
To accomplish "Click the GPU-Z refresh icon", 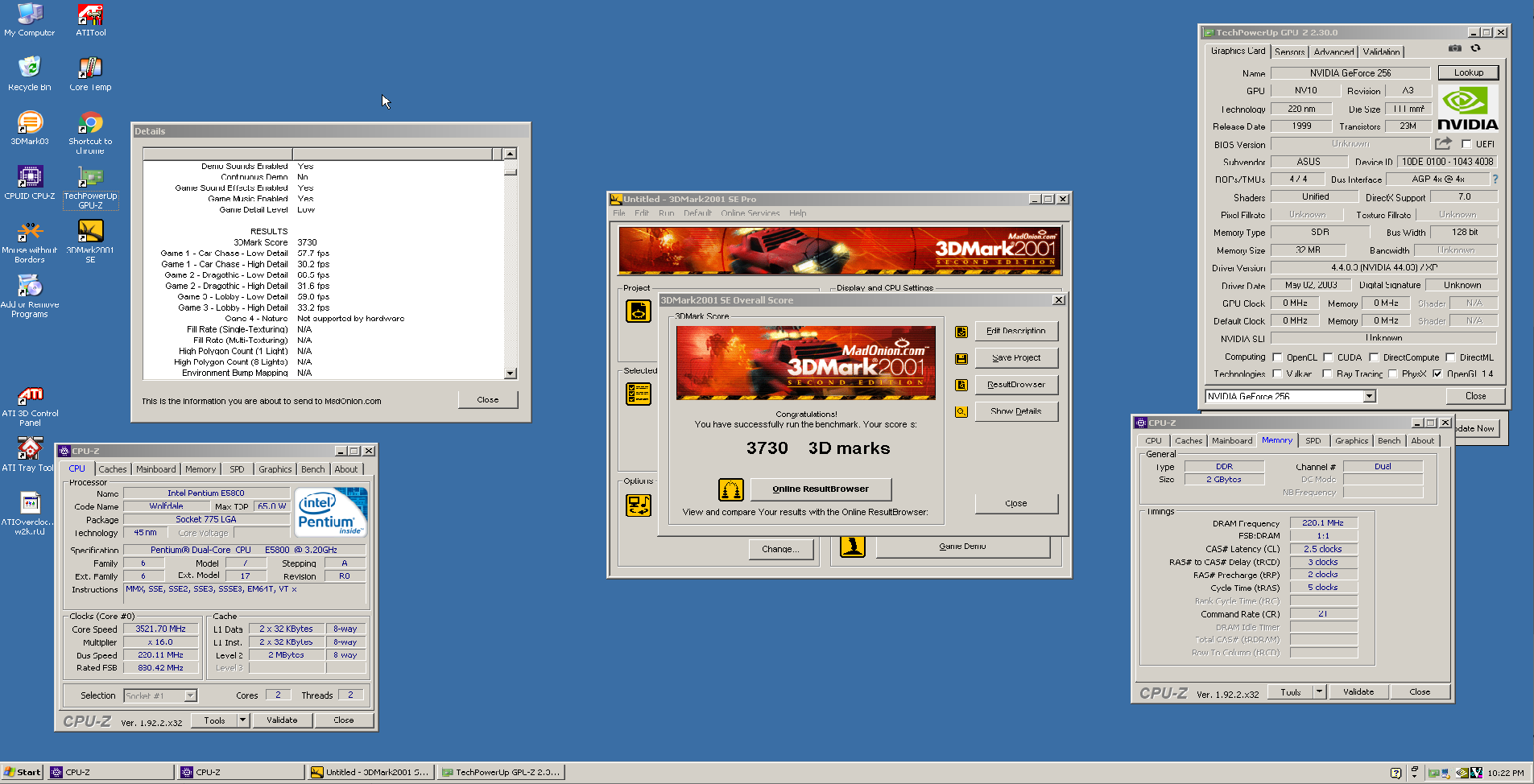I will (x=1476, y=48).
